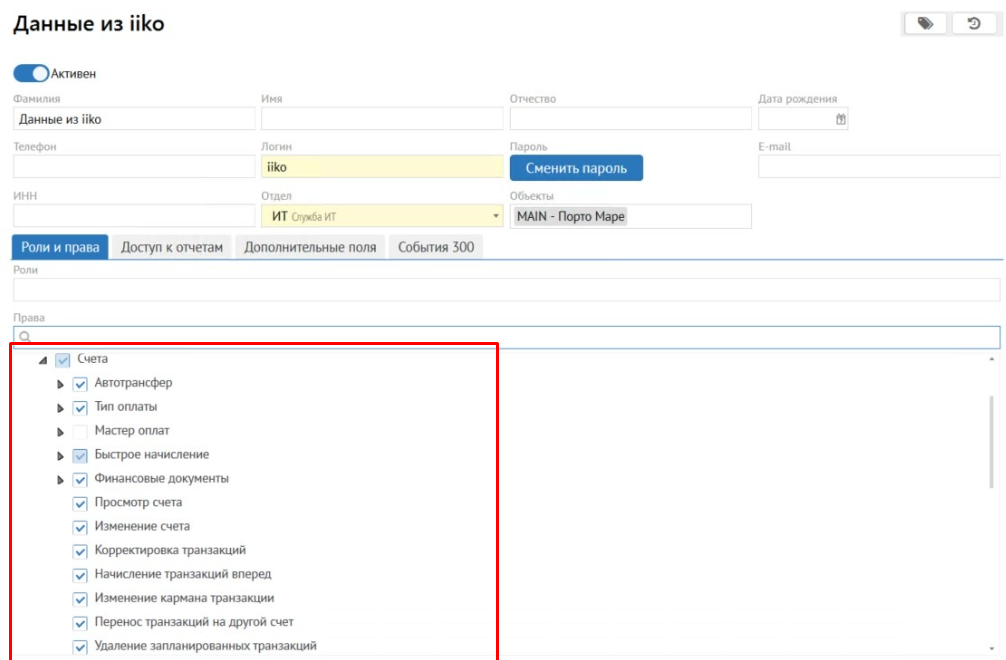Open the history icon button

tap(974, 24)
